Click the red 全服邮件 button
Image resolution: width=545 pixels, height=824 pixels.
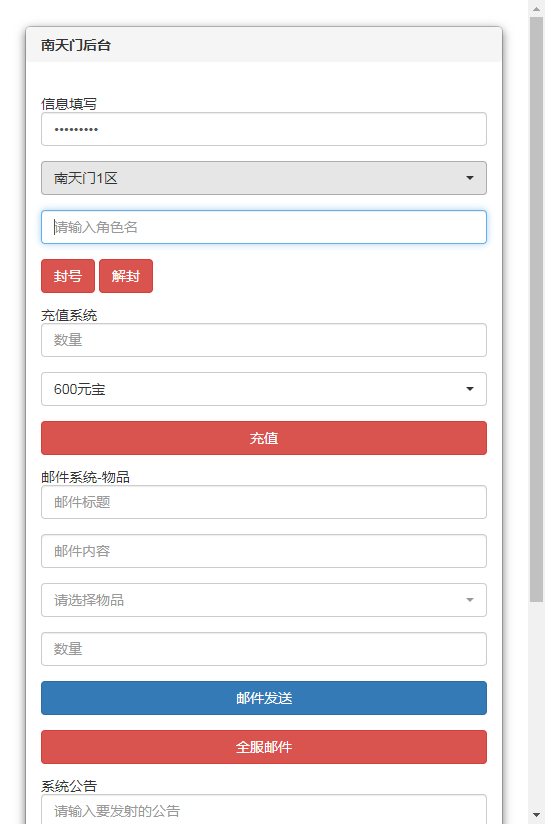(264, 747)
